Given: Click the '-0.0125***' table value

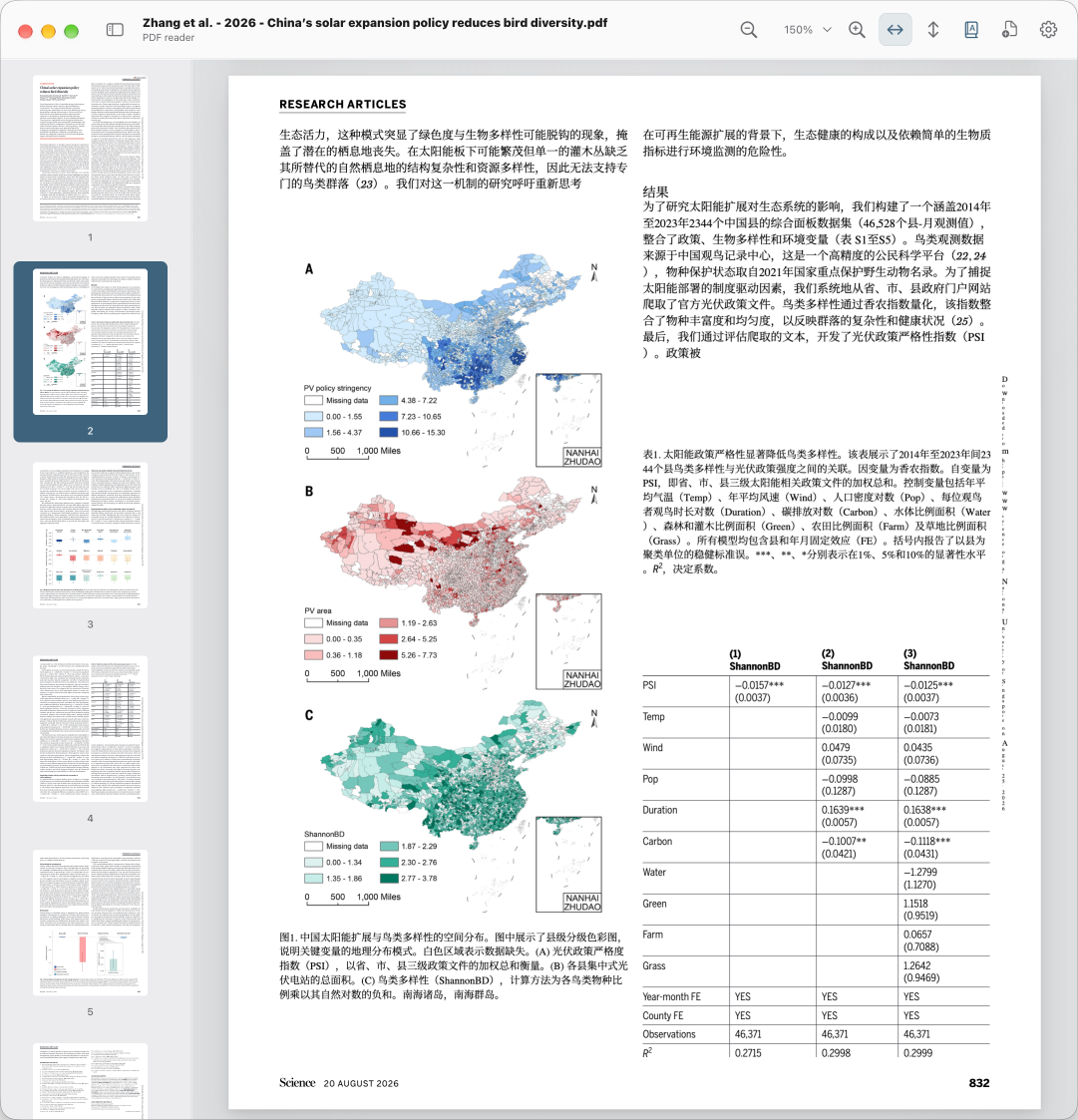Looking at the screenshot, I should [x=928, y=685].
